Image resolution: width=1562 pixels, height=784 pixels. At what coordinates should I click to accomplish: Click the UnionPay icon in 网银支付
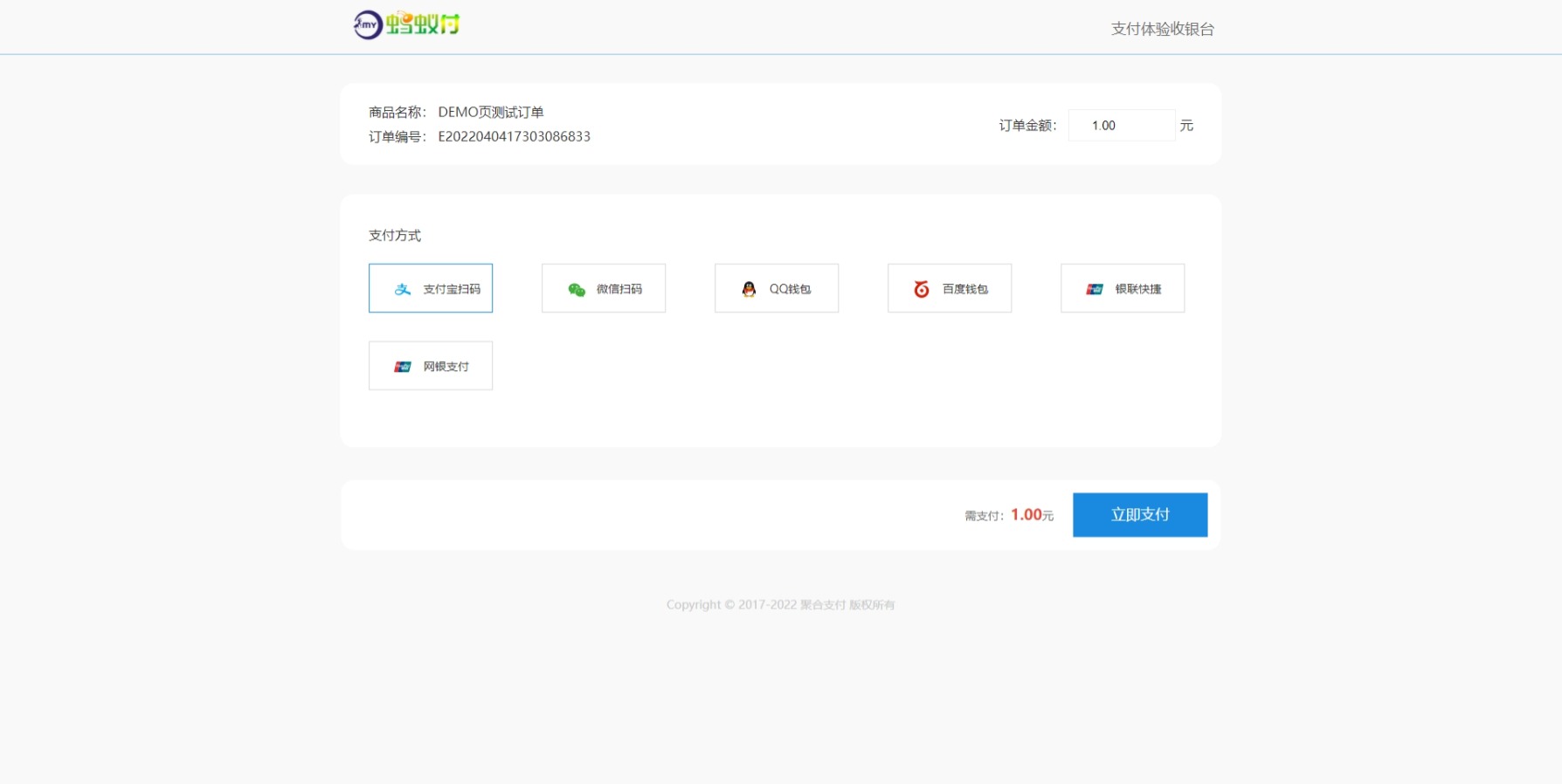[403, 367]
